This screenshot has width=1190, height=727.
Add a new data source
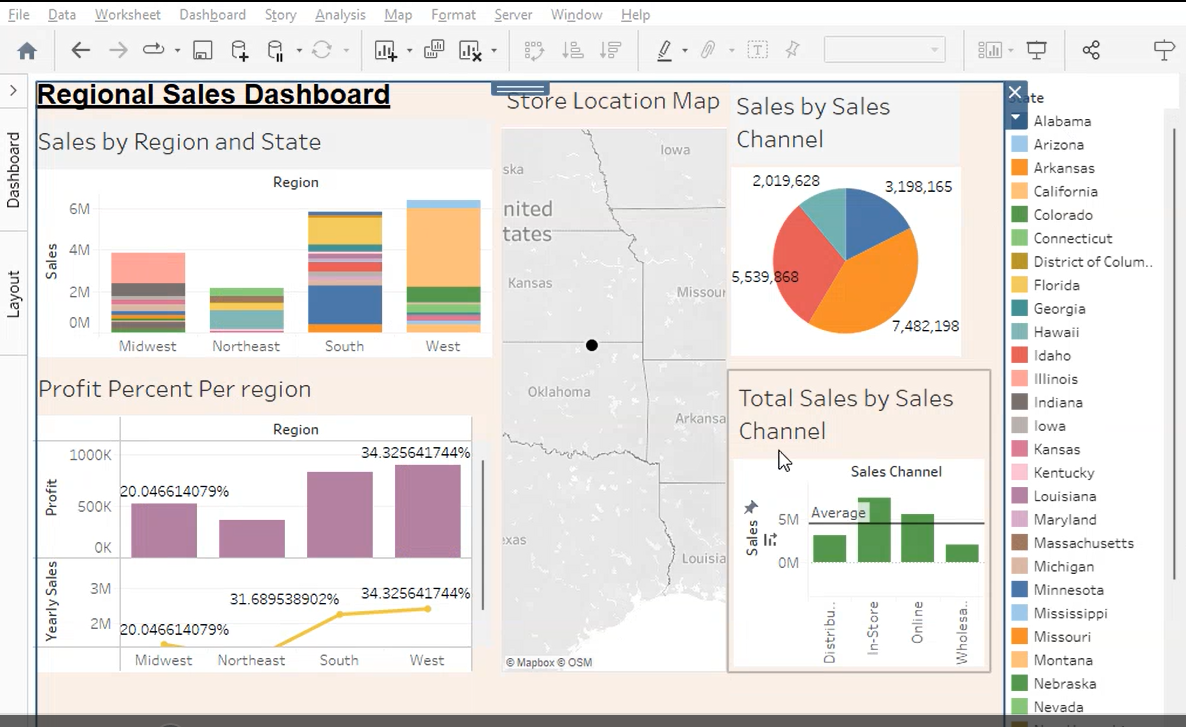tap(240, 49)
